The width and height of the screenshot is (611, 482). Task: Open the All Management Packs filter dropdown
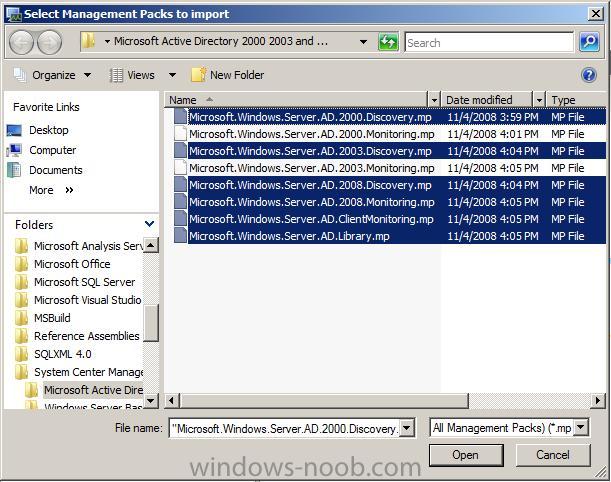coord(581,427)
